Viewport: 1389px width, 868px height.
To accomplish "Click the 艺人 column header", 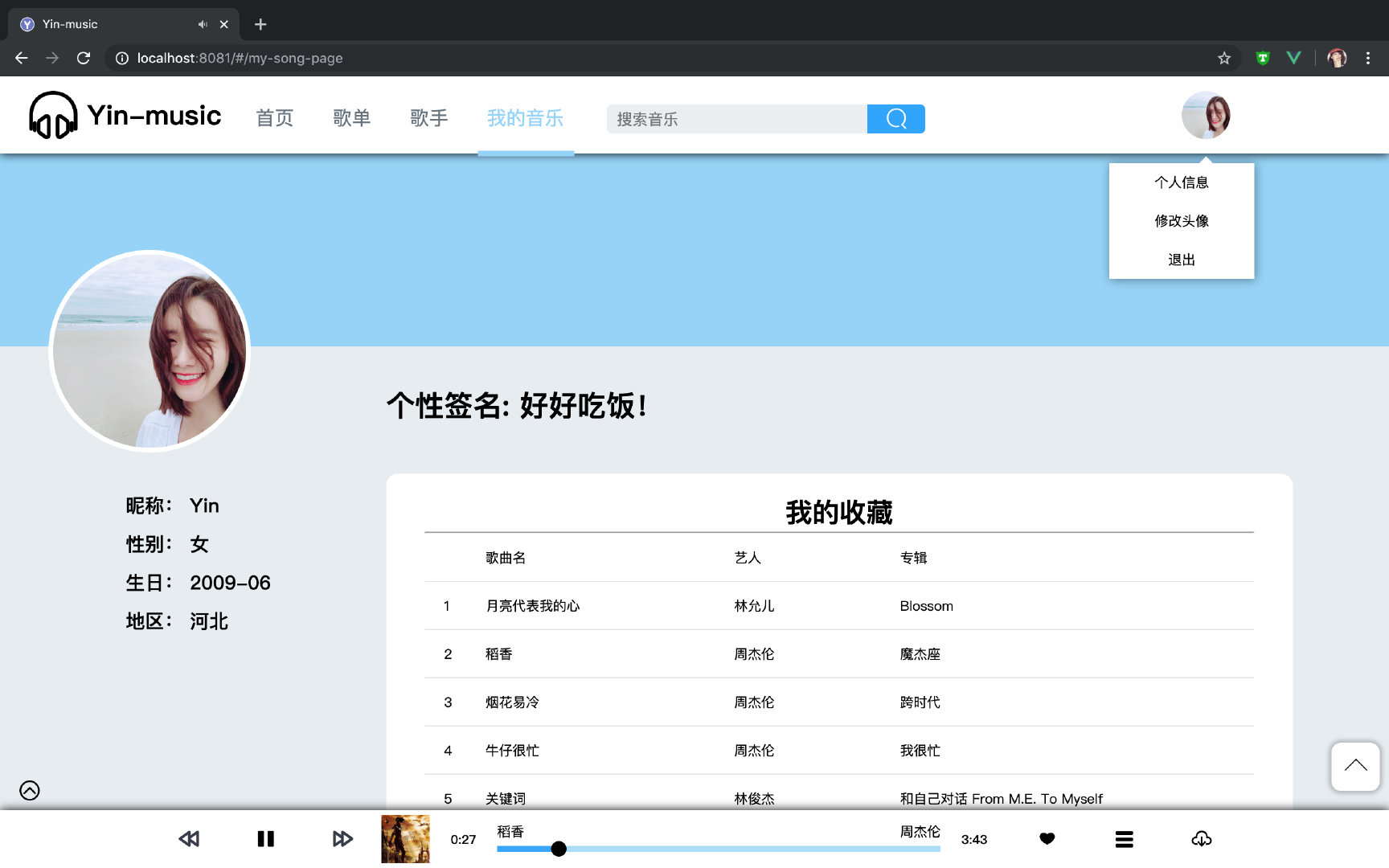I will 748,558.
